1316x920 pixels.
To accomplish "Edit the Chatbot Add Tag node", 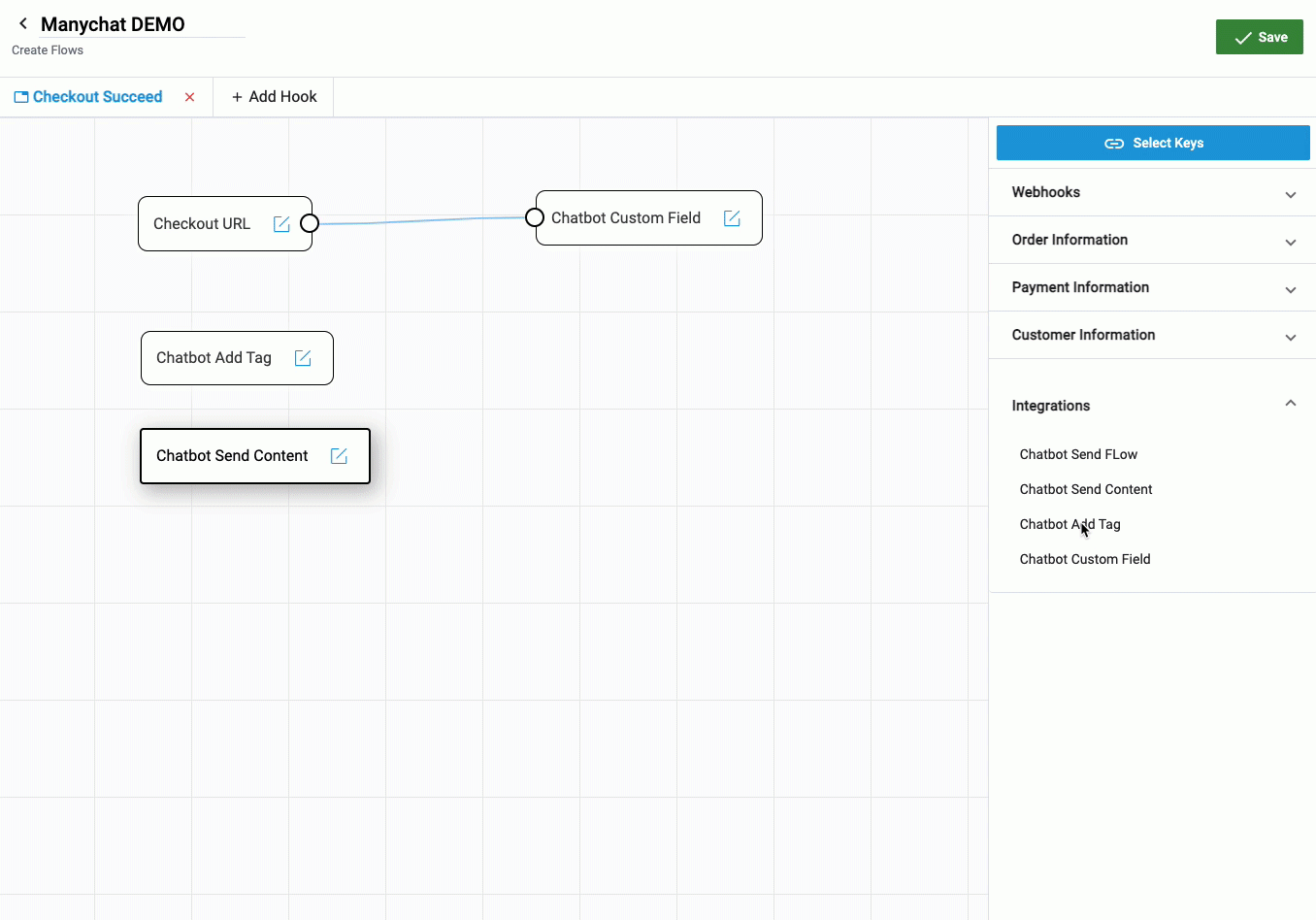I will pyautogui.click(x=303, y=358).
